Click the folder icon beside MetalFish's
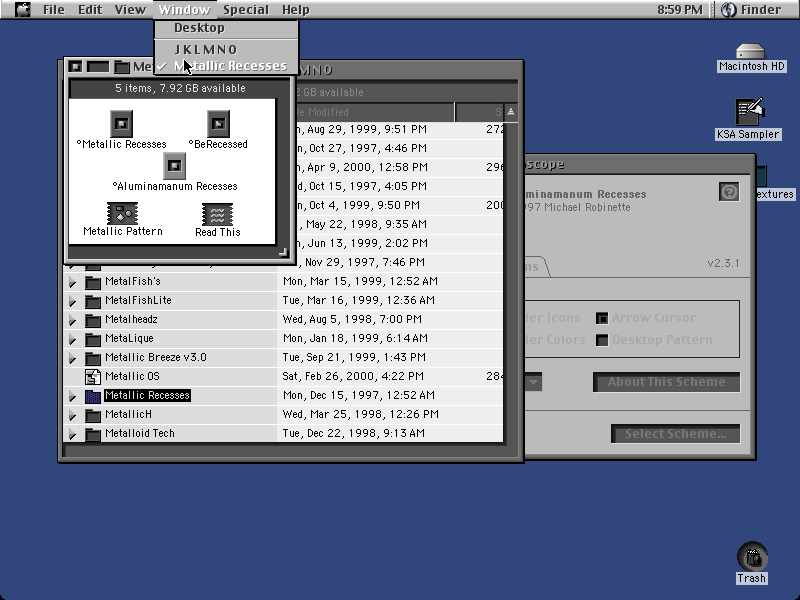Image resolution: width=800 pixels, height=600 pixels. (93, 282)
